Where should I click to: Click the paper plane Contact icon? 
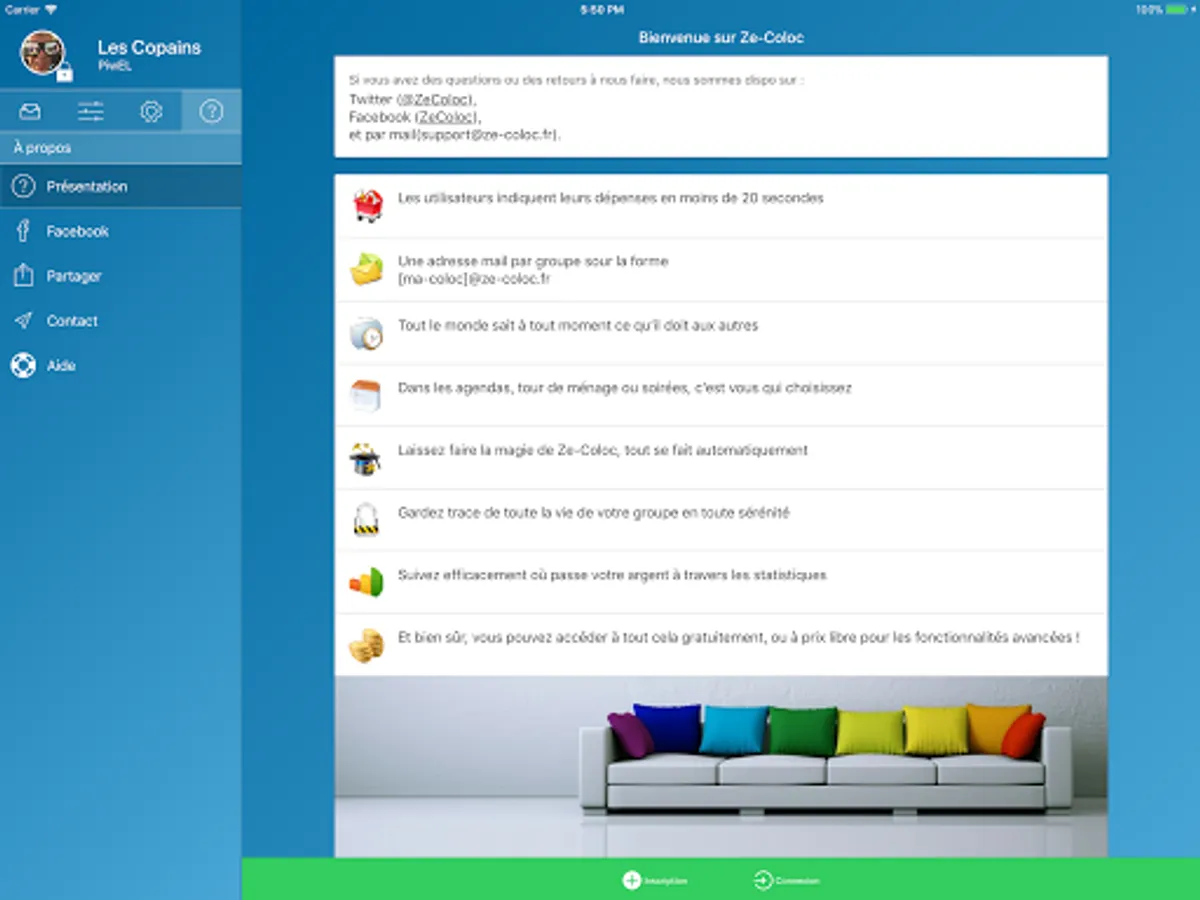(23, 321)
